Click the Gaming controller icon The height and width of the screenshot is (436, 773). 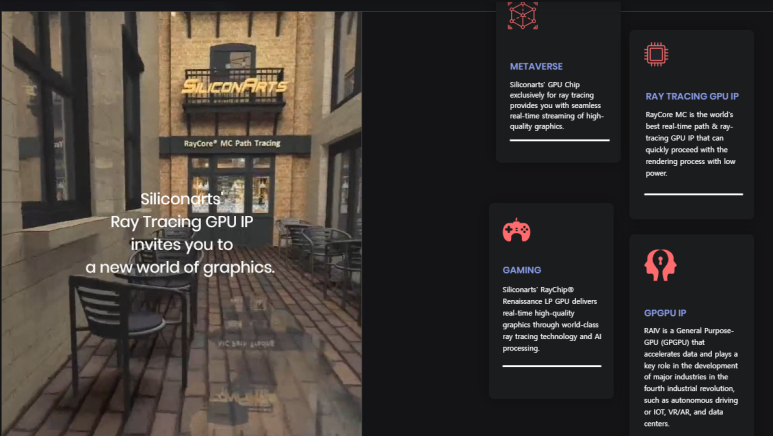click(x=516, y=230)
